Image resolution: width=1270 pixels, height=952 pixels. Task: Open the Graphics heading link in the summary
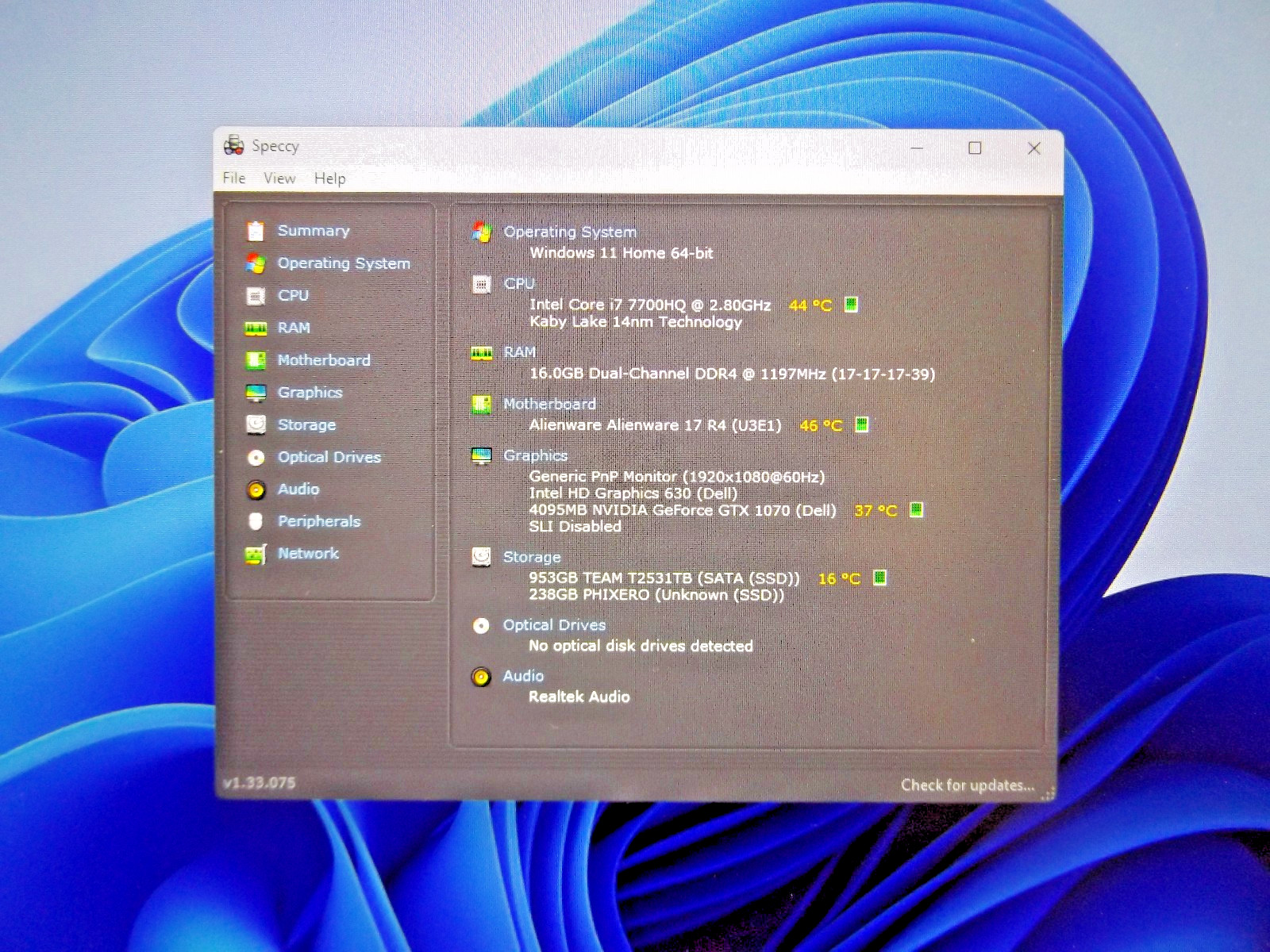(536, 456)
